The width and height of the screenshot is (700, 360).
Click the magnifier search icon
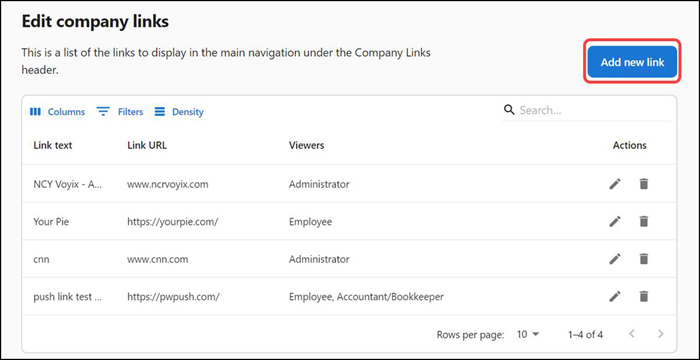(x=509, y=110)
